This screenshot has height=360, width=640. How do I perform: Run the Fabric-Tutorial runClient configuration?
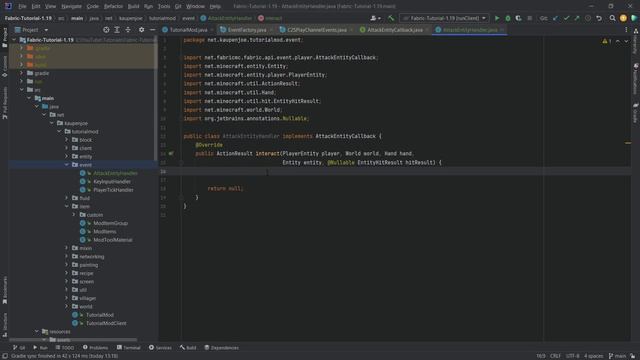tap(497, 18)
